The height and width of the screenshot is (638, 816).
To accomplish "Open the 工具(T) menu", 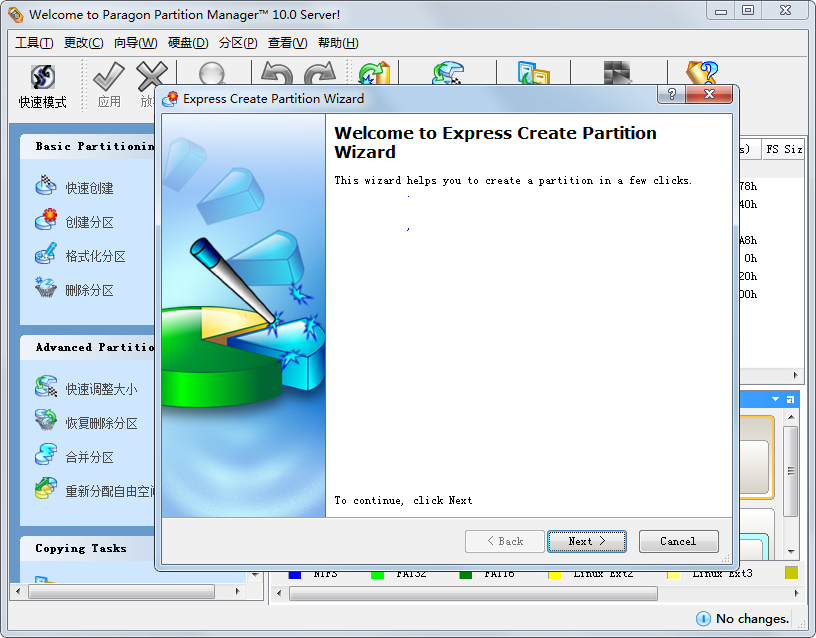I will [34, 43].
